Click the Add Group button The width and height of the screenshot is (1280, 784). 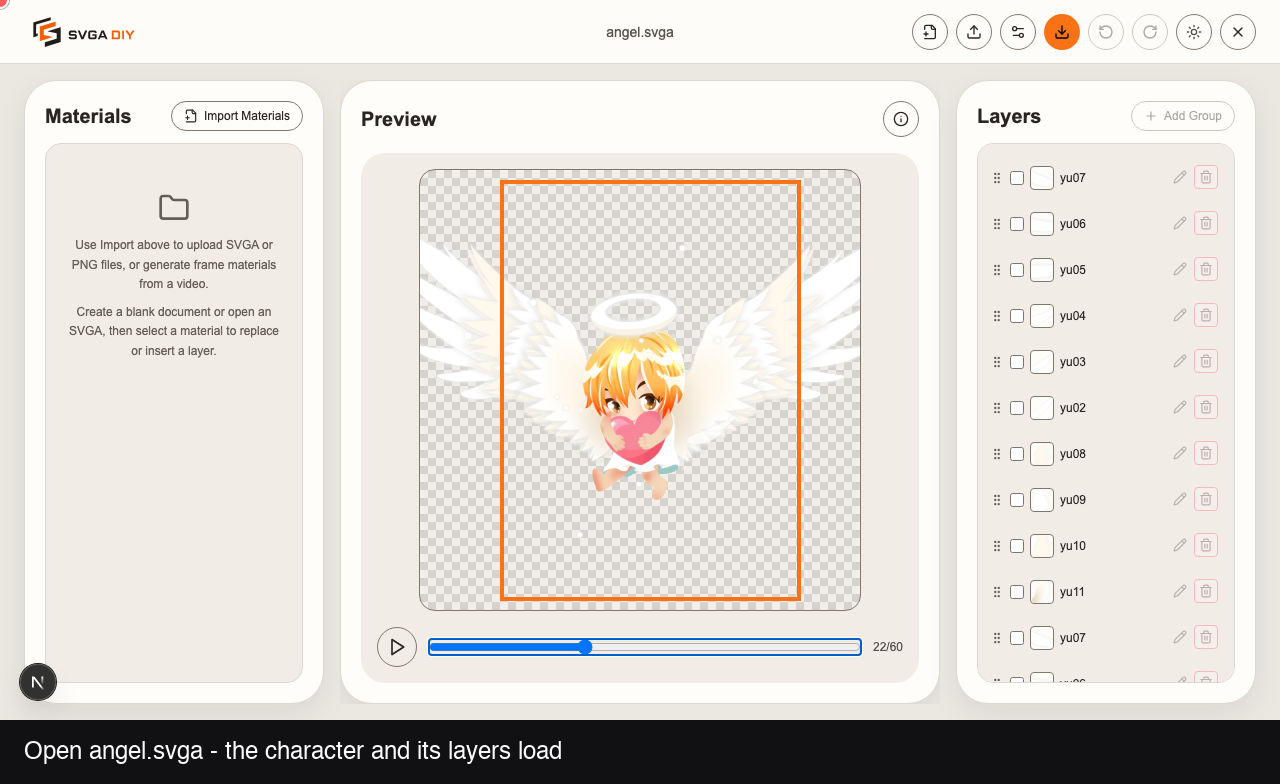pos(1183,116)
